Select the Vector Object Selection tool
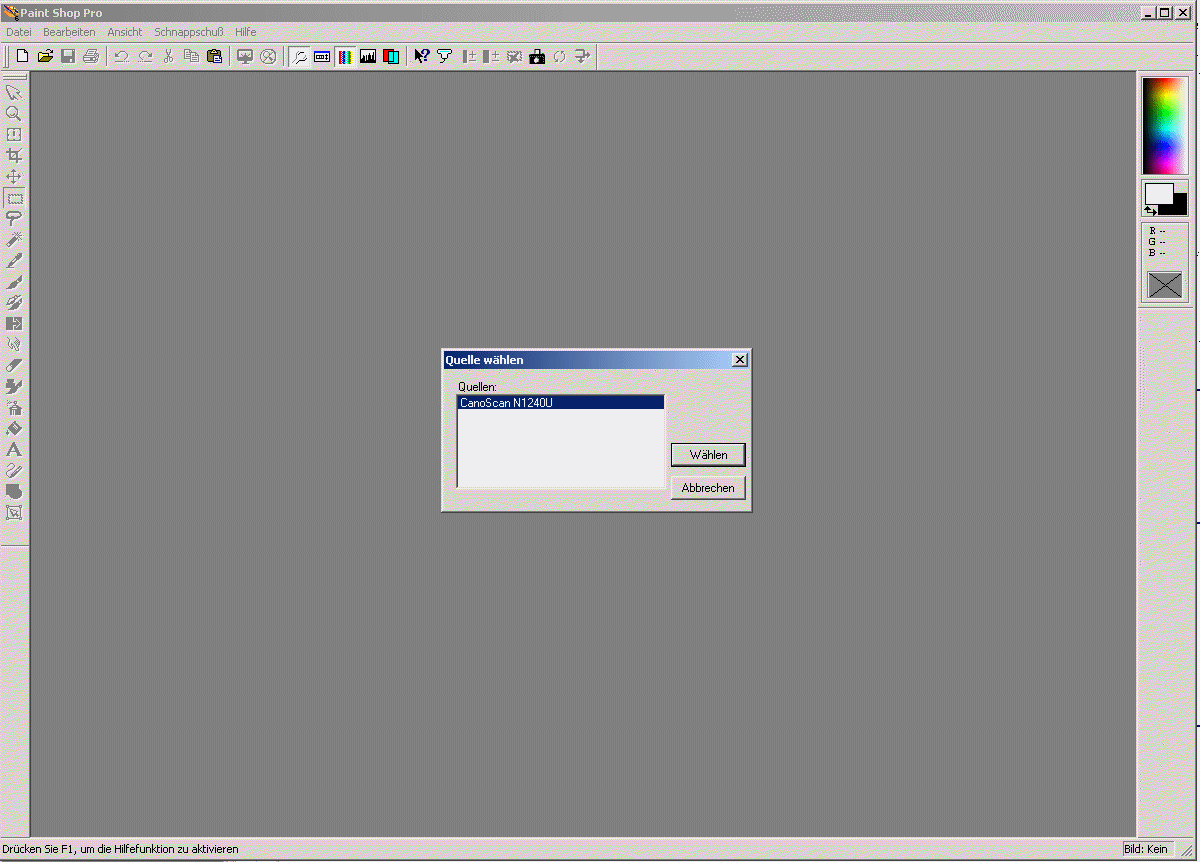 14,512
